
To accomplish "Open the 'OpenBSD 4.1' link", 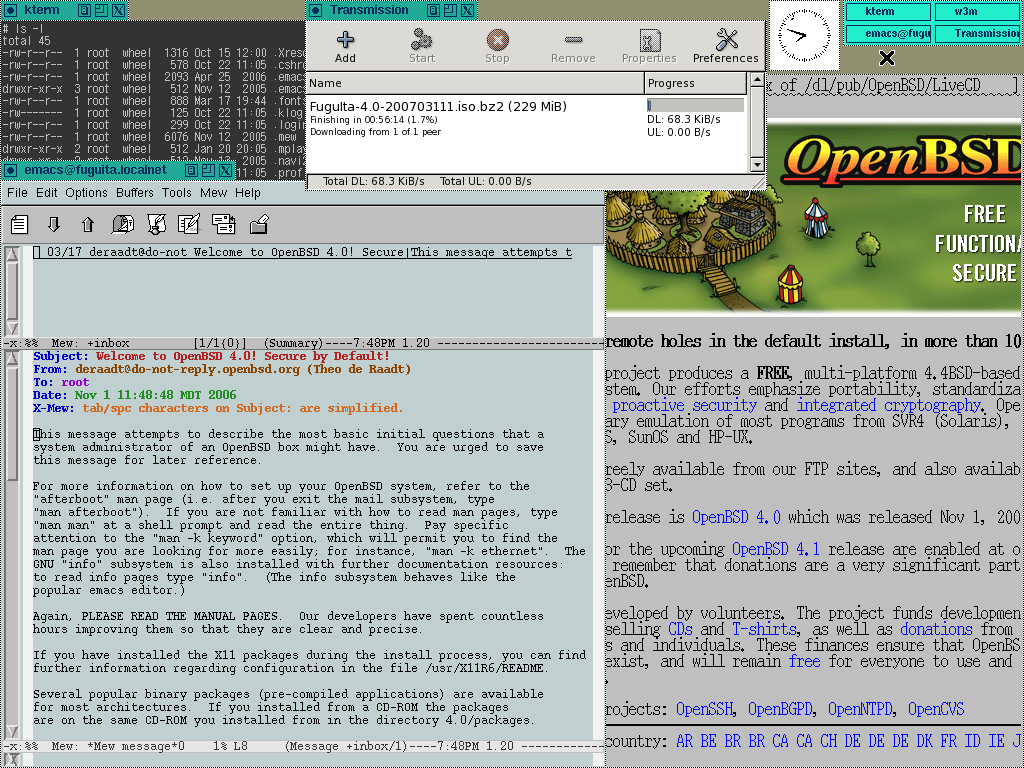I will point(776,550).
